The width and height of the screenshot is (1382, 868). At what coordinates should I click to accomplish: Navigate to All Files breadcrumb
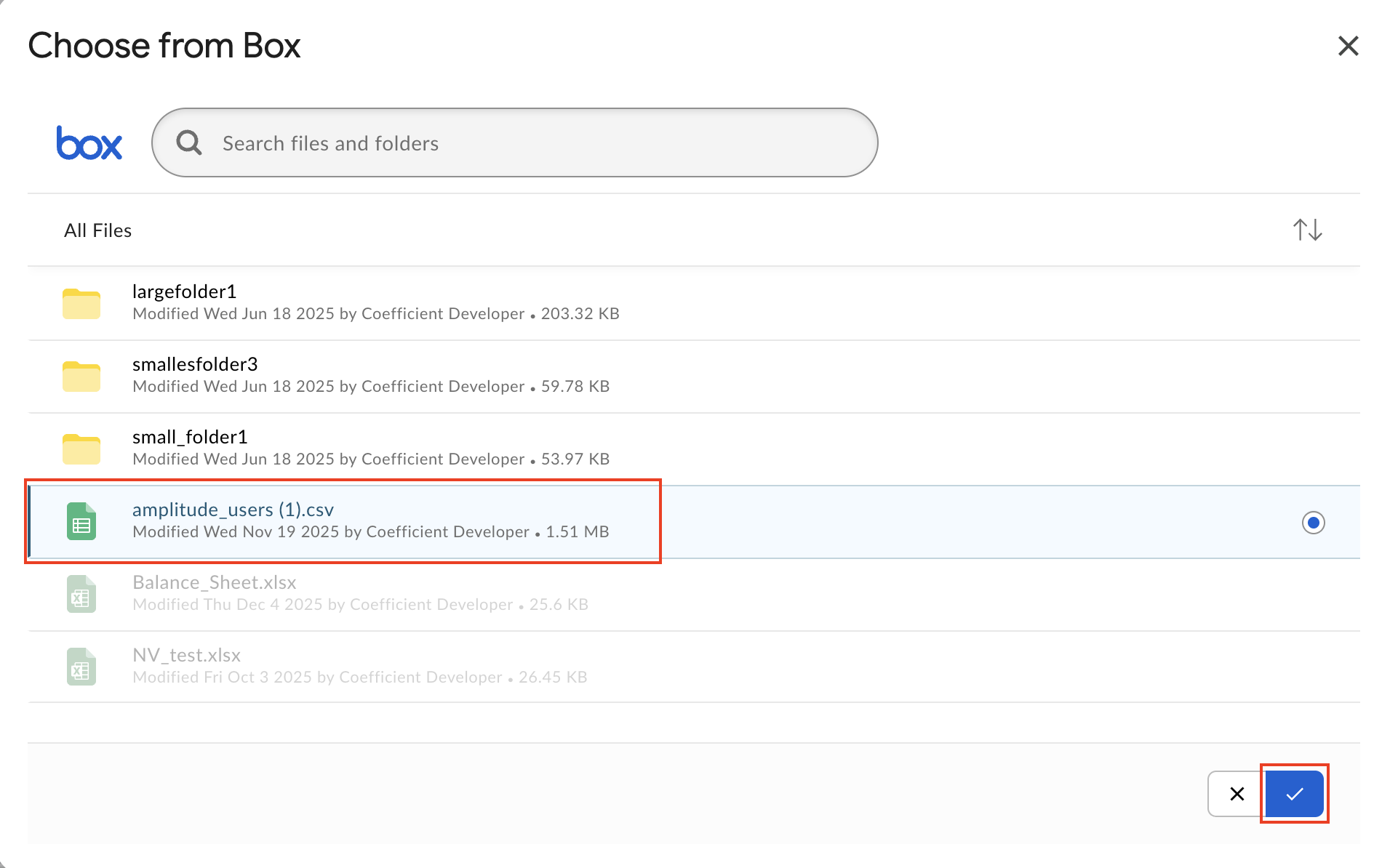point(97,230)
